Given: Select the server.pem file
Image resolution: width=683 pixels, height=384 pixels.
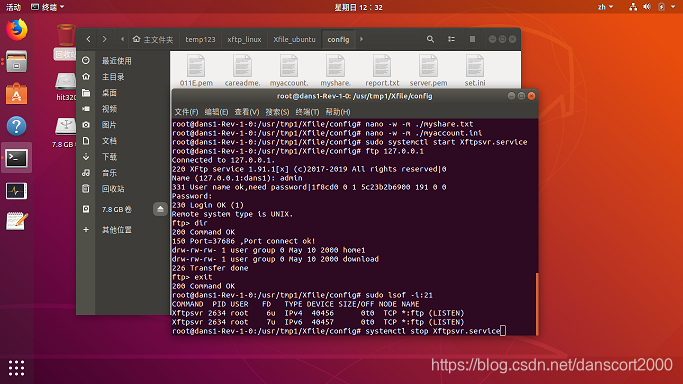Looking at the screenshot, I should click(429, 70).
